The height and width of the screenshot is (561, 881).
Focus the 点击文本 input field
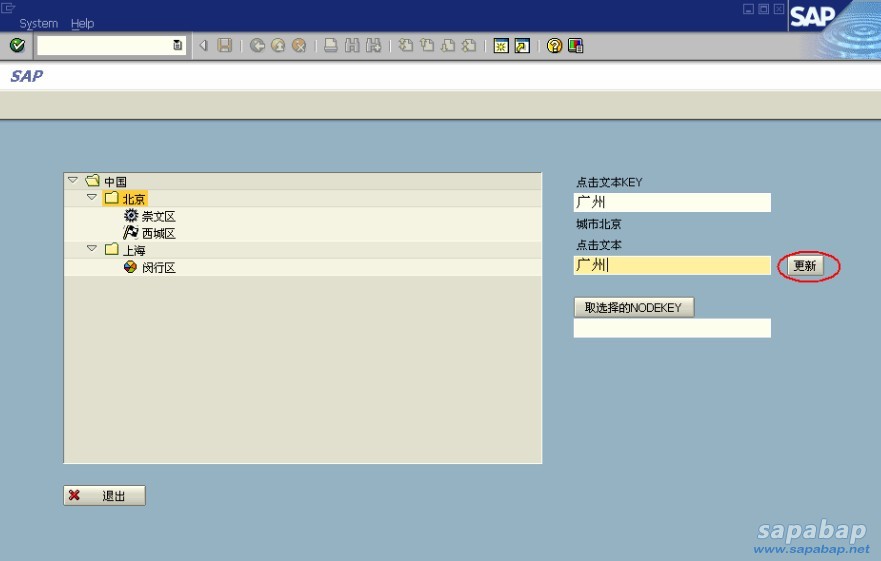coord(672,265)
